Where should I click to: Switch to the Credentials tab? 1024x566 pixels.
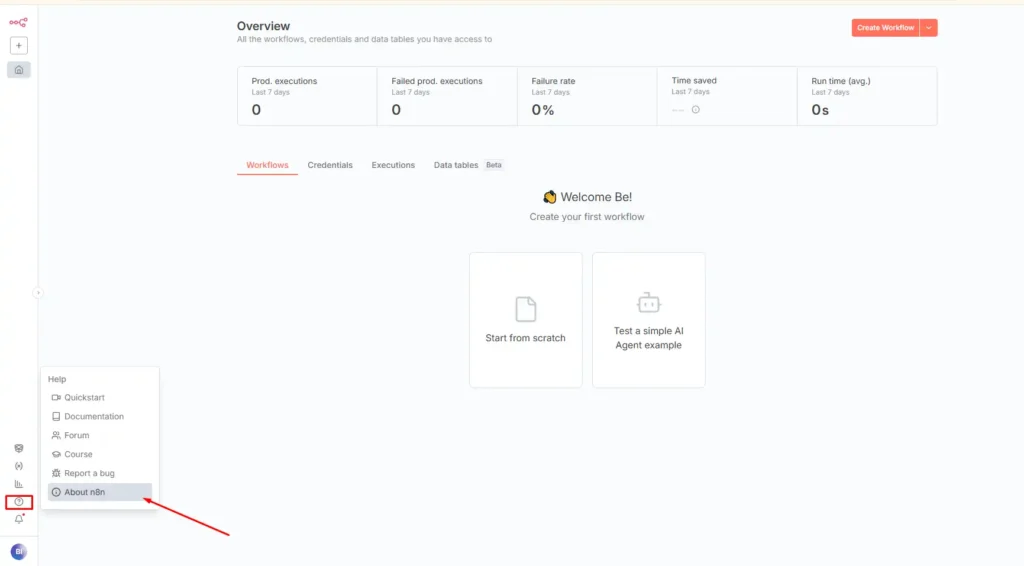pos(330,165)
